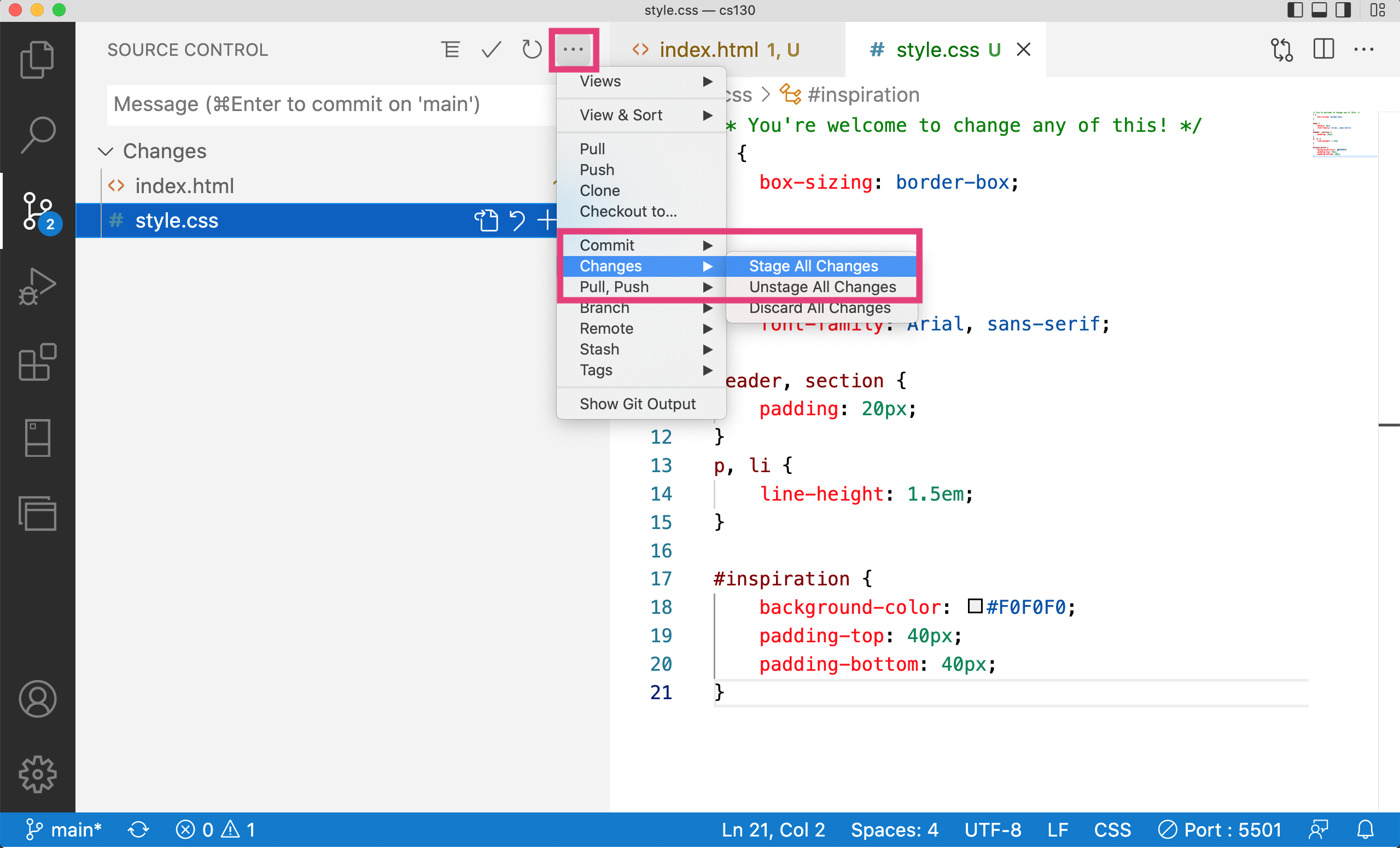The image size is (1400, 848).
Task: Open the Search view icon
Action: tap(37, 135)
